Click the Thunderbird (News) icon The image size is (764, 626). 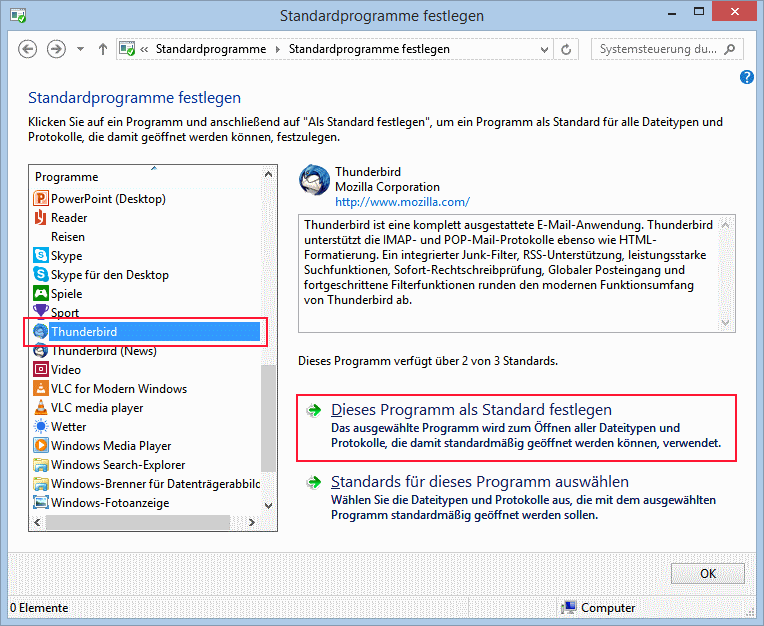pyautogui.click(x=40, y=351)
